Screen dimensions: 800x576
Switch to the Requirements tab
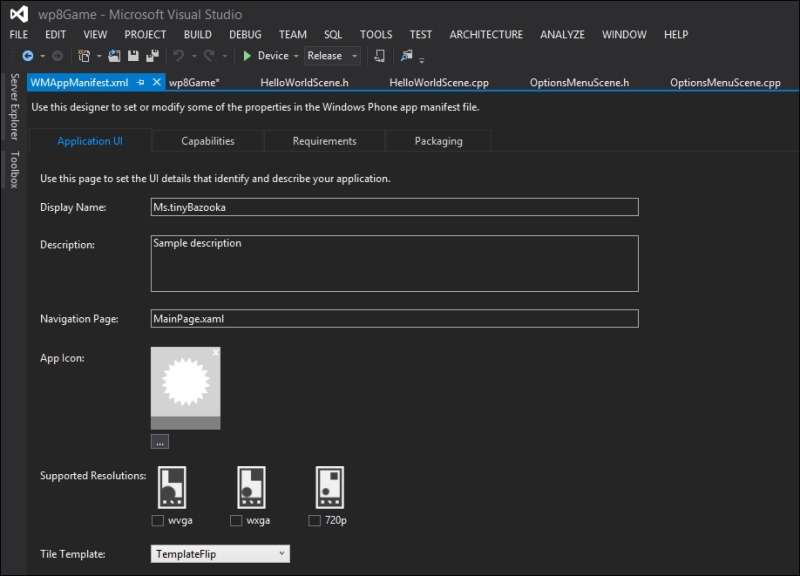click(324, 141)
